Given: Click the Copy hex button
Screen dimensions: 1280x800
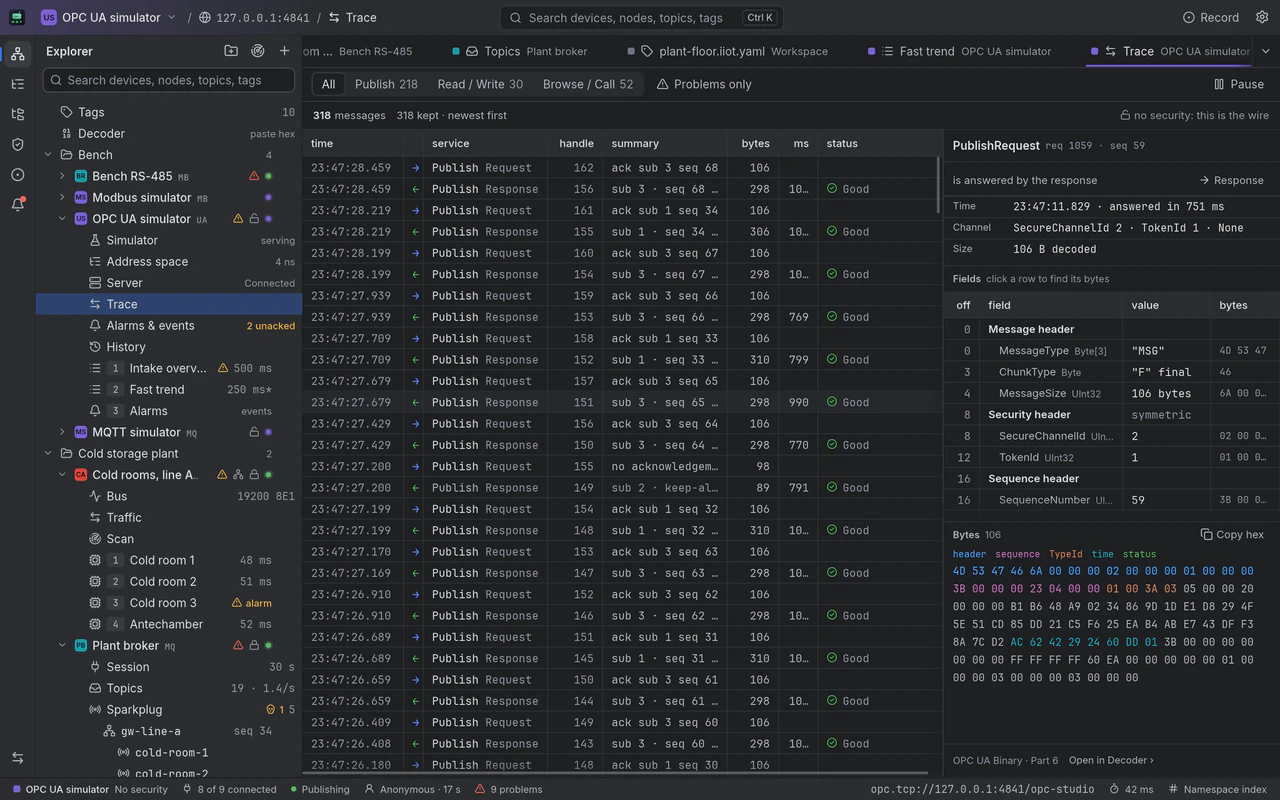Looking at the screenshot, I should 1232,535.
